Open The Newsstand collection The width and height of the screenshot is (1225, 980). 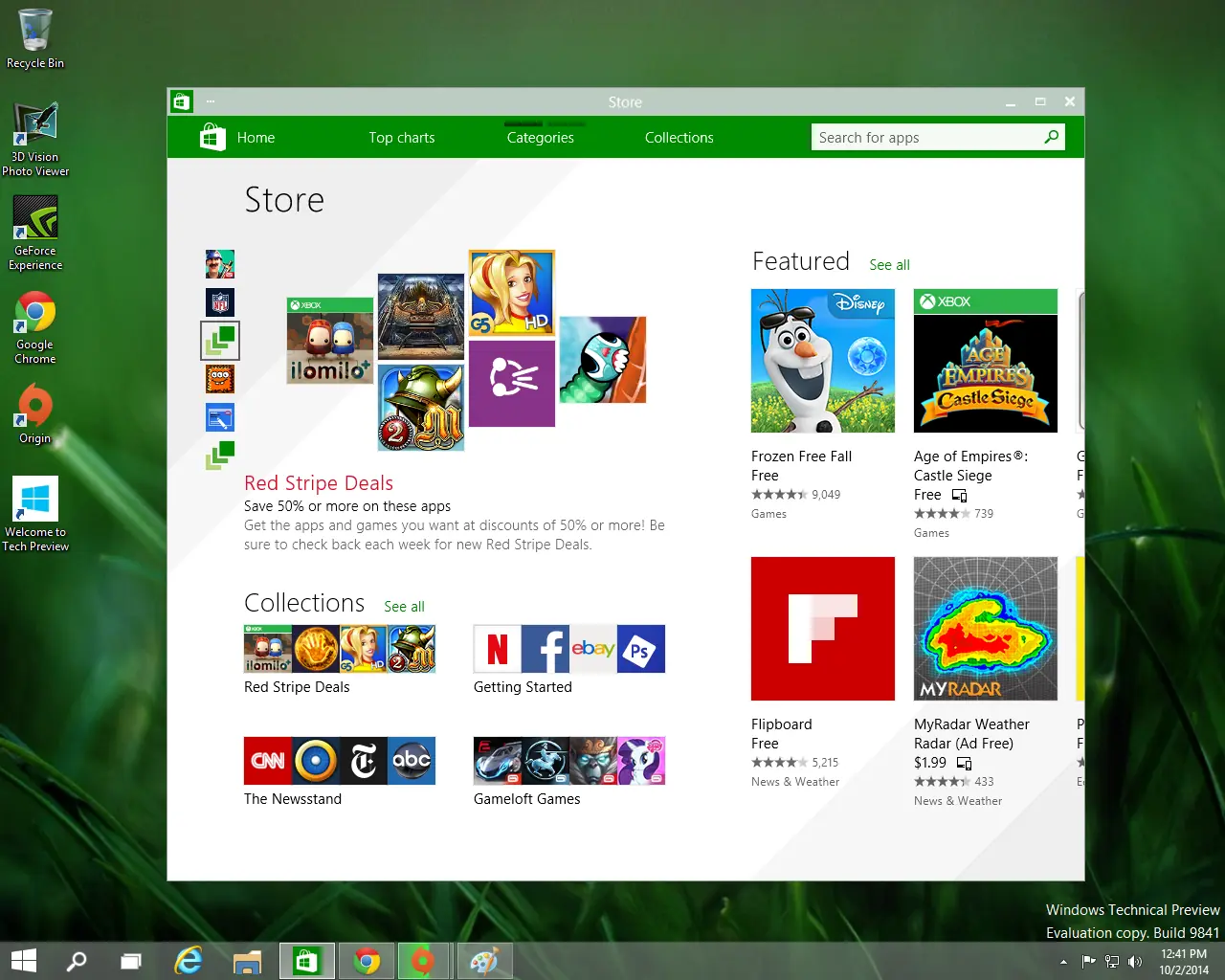[340, 772]
